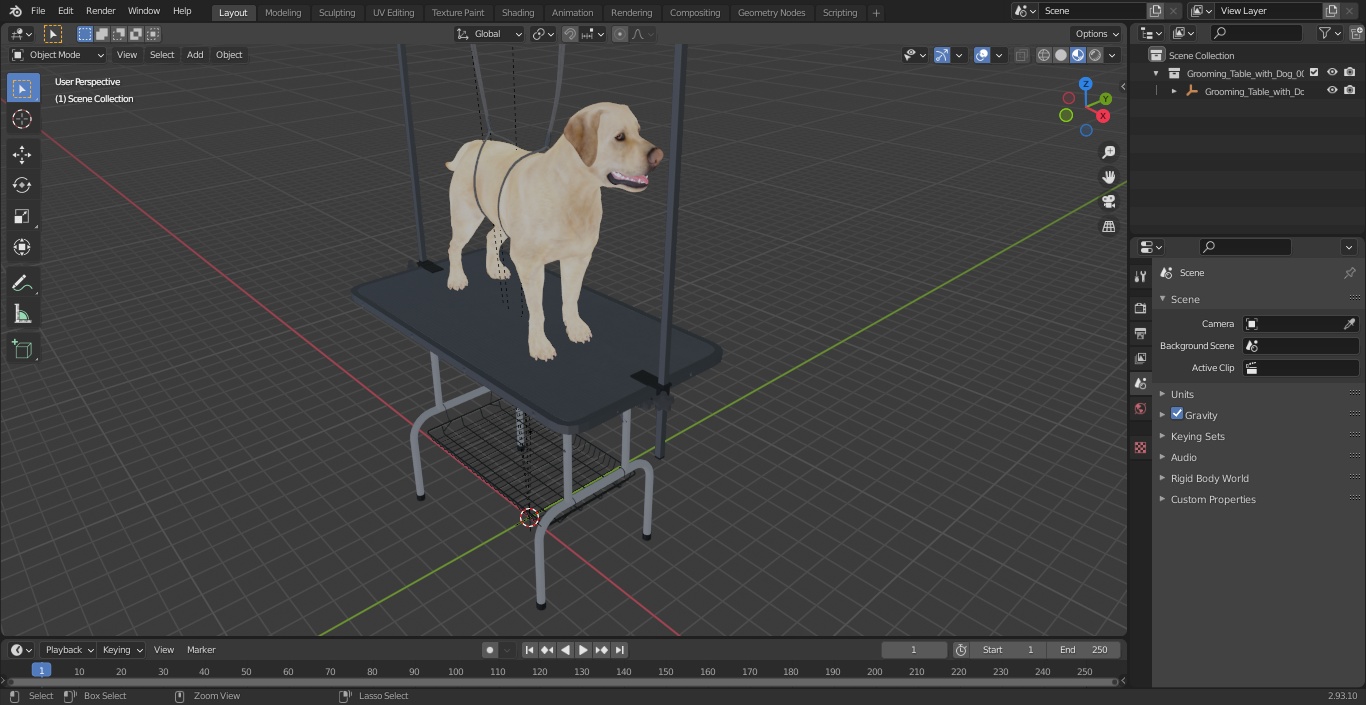
Task: Hide the Grooming_Table_with_Dc object eye icon
Action: (1332, 91)
